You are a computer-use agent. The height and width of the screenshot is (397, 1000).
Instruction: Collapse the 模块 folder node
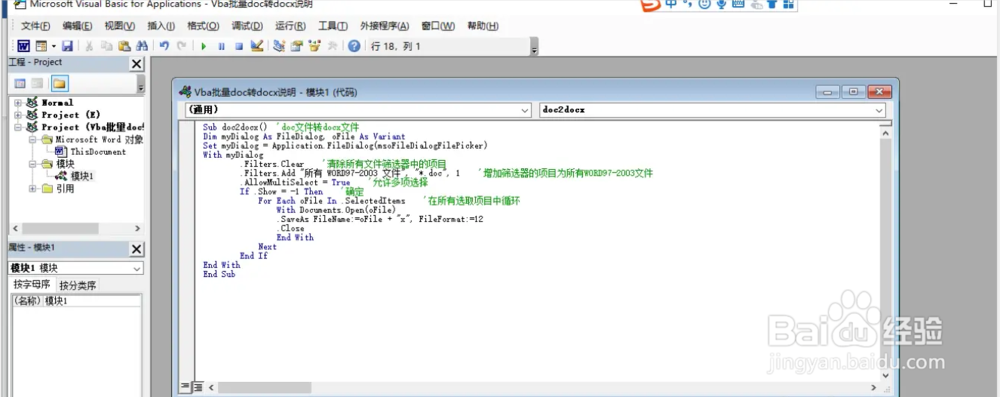pos(32,164)
